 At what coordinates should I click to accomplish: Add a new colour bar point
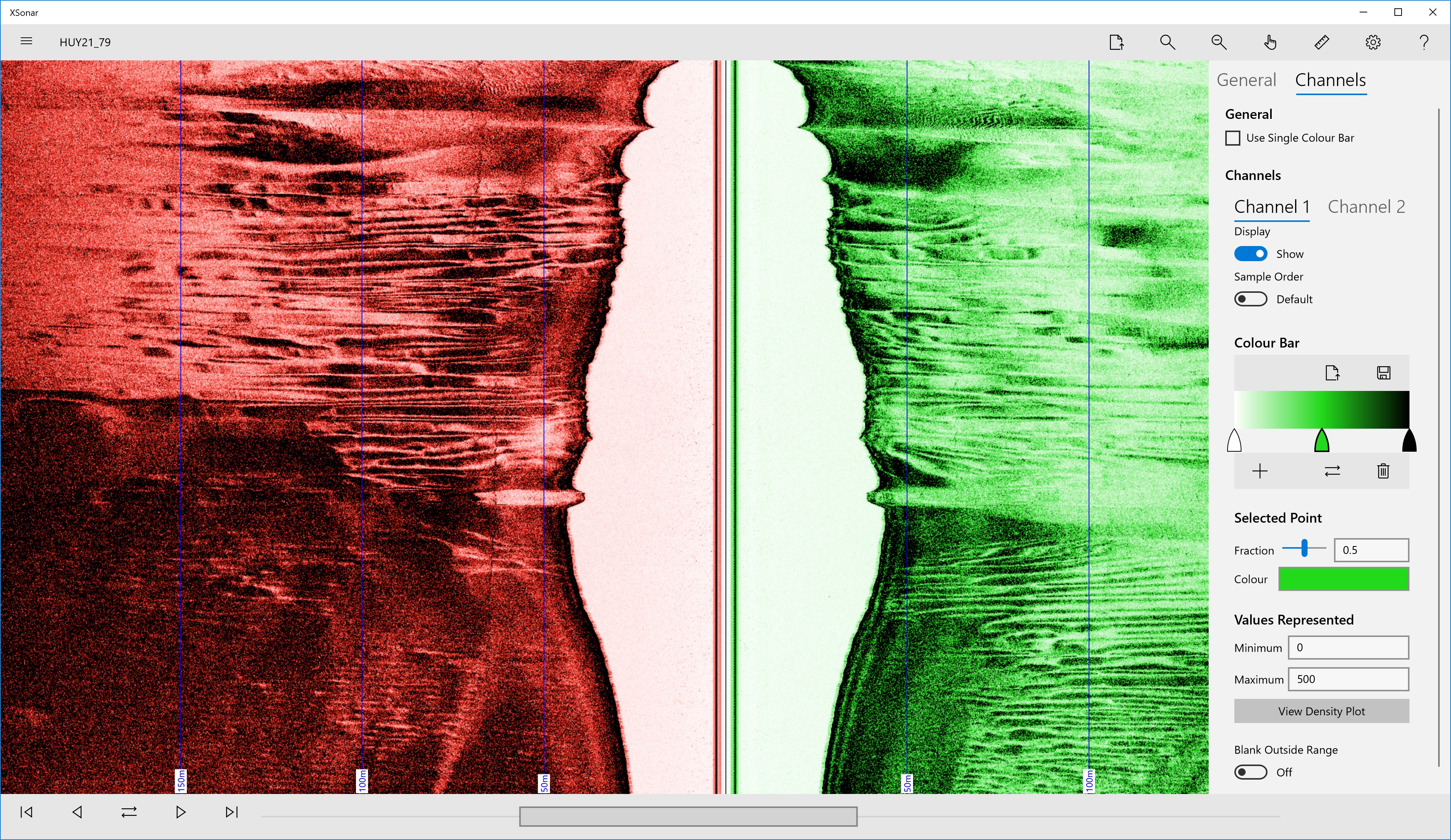[1260, 472]
